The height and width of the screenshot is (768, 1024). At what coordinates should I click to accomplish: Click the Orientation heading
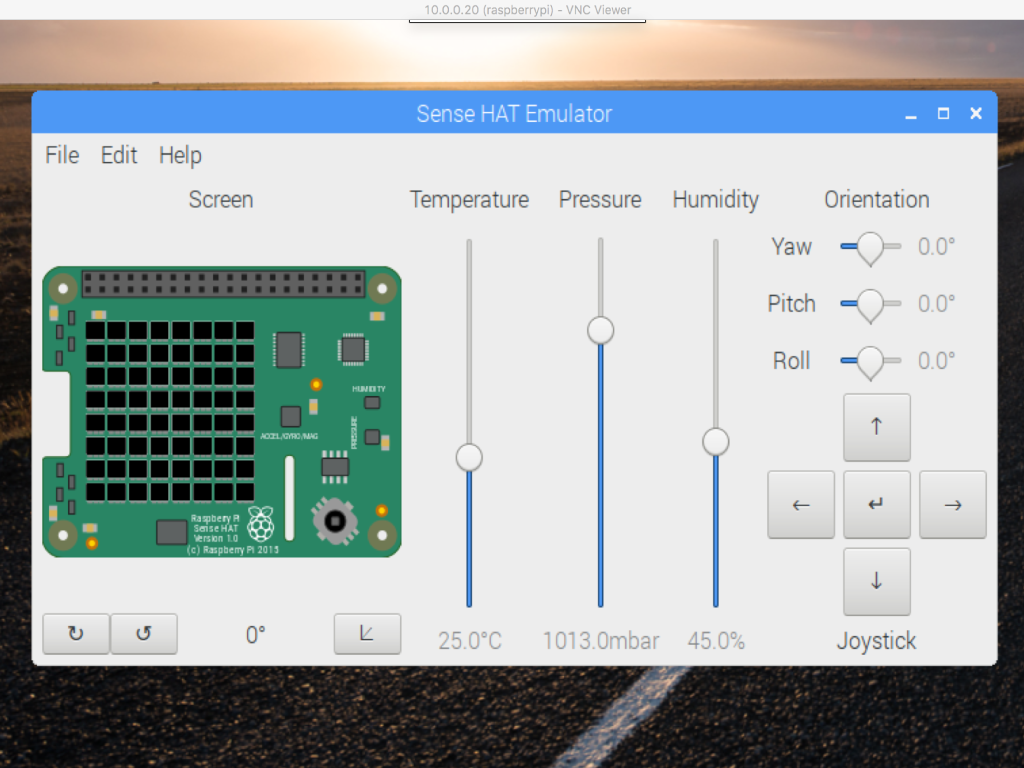pos(876,199)
